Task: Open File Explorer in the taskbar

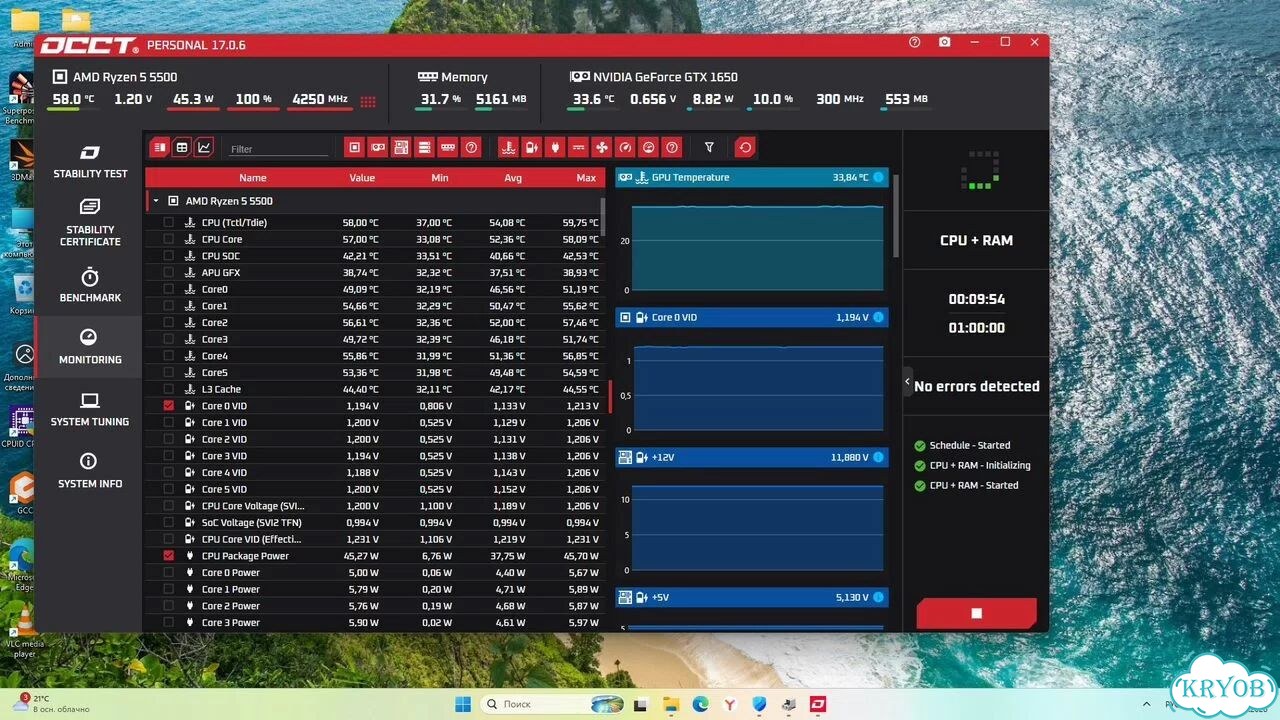Action: 672,705
